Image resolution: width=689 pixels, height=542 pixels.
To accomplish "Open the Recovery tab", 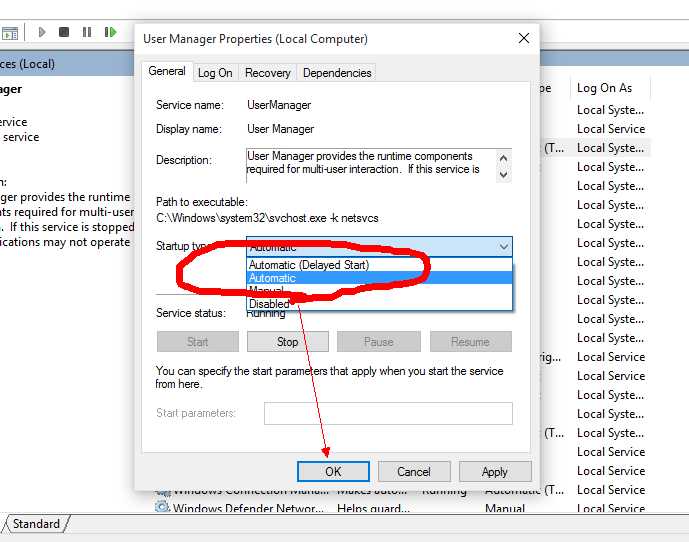I will point(268,73).
